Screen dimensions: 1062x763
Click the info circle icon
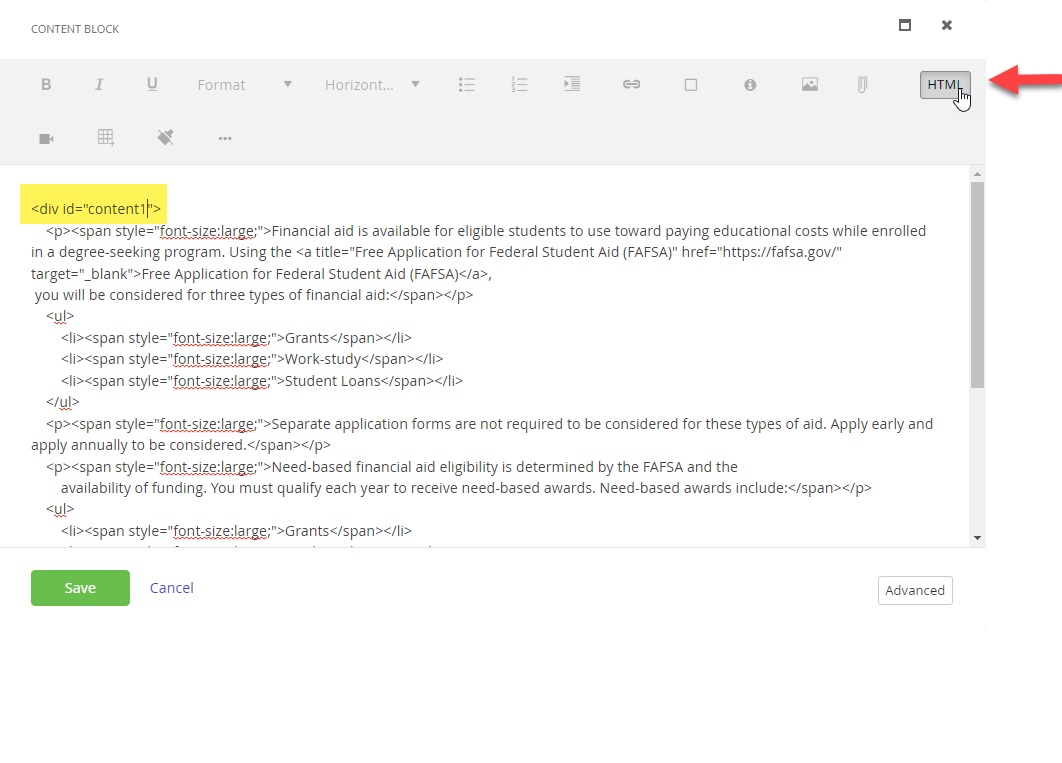tap(750, 85)
